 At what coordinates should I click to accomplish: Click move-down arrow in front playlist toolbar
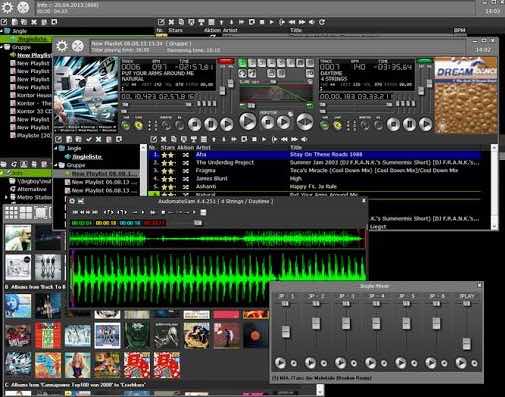pyautogui.click(x=224, y=139)
